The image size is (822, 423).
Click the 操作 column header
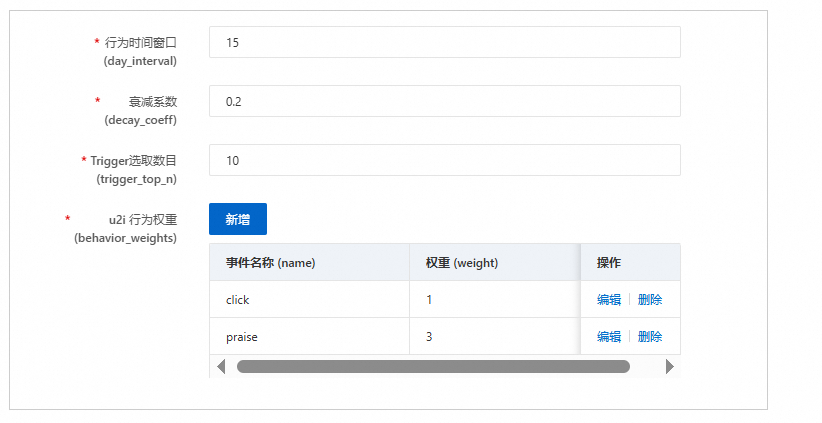point(609,262)
